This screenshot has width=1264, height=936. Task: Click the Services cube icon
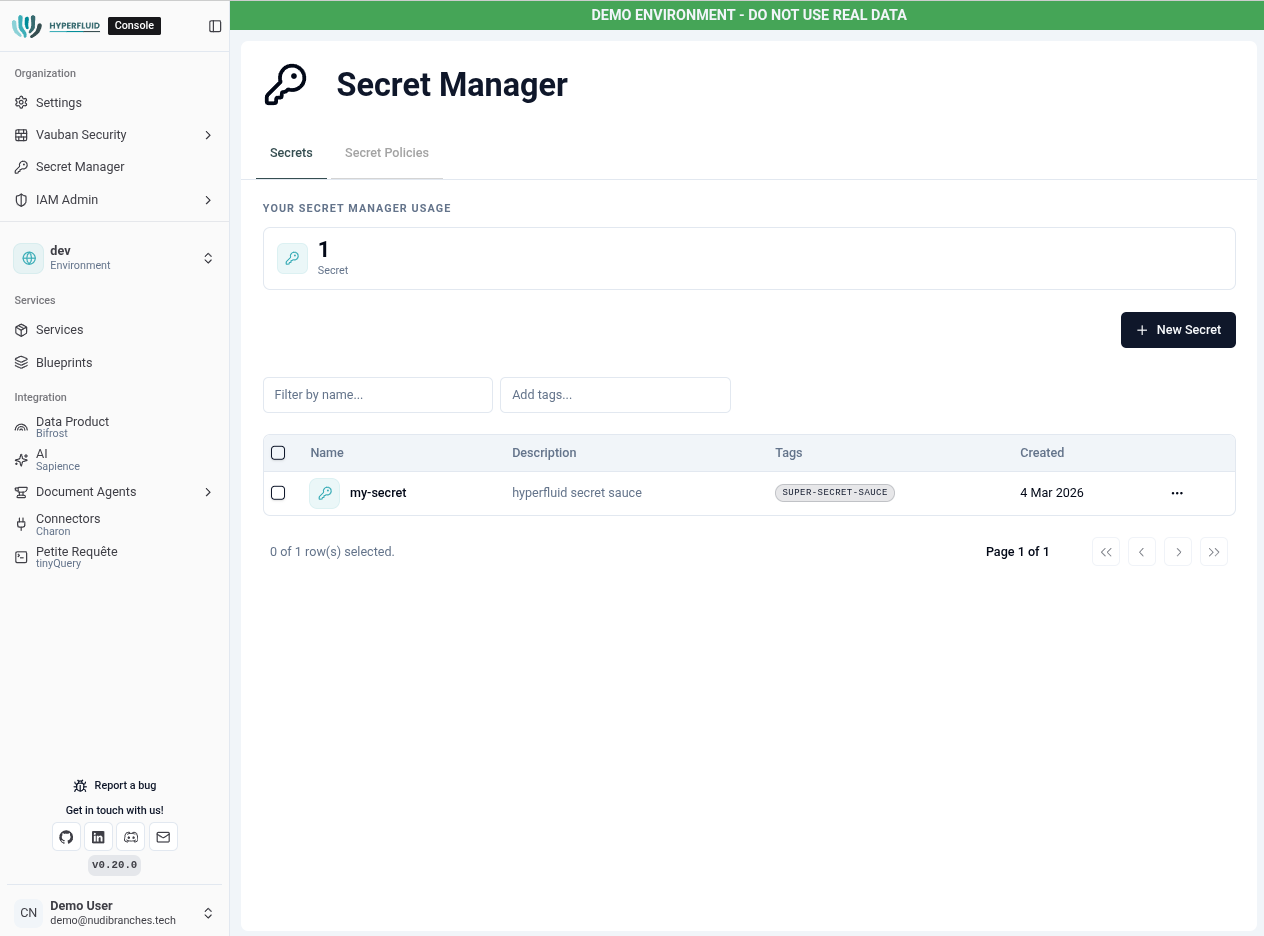[21, 330]
